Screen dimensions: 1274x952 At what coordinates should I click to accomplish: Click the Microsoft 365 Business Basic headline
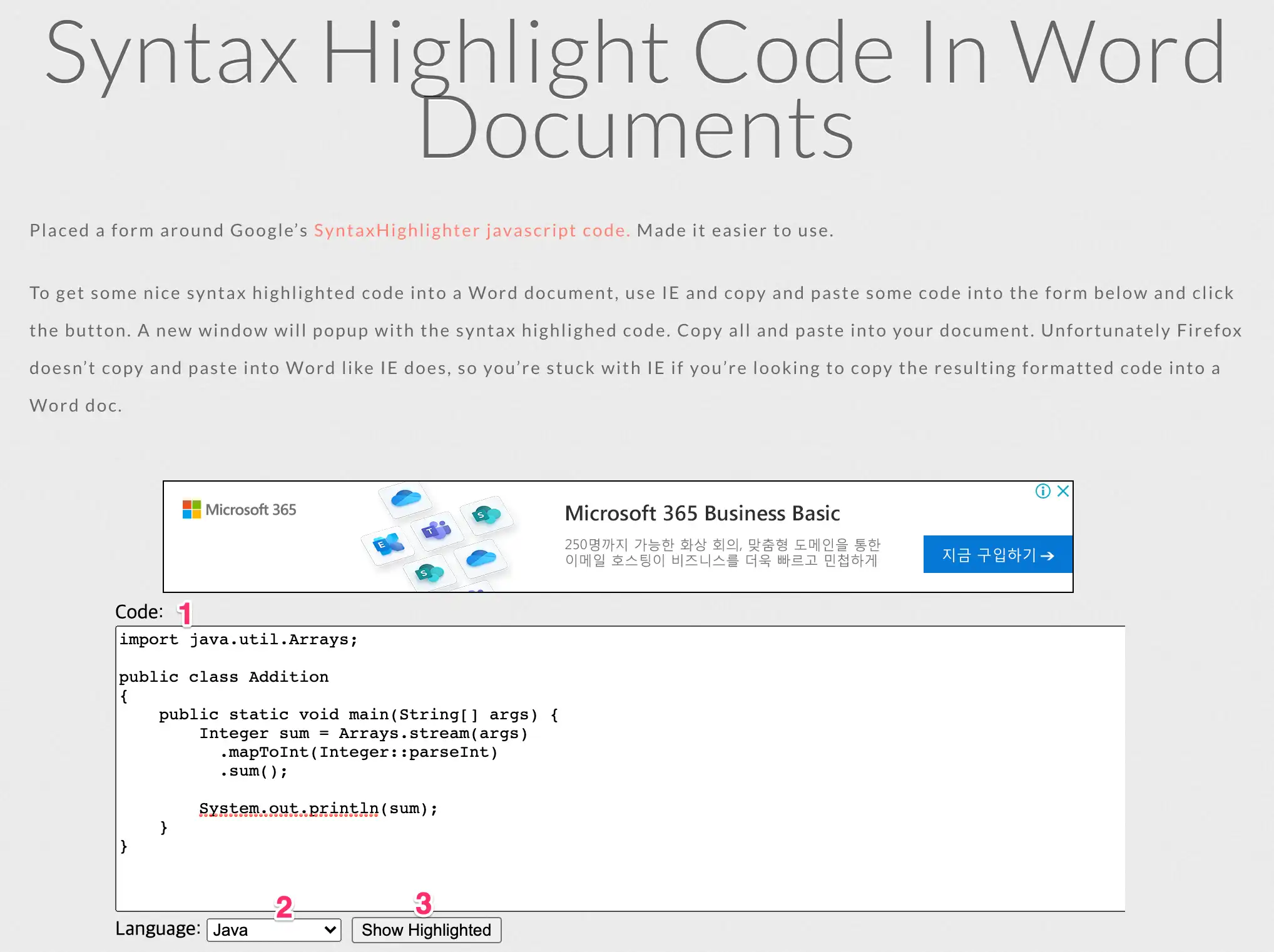702,513
